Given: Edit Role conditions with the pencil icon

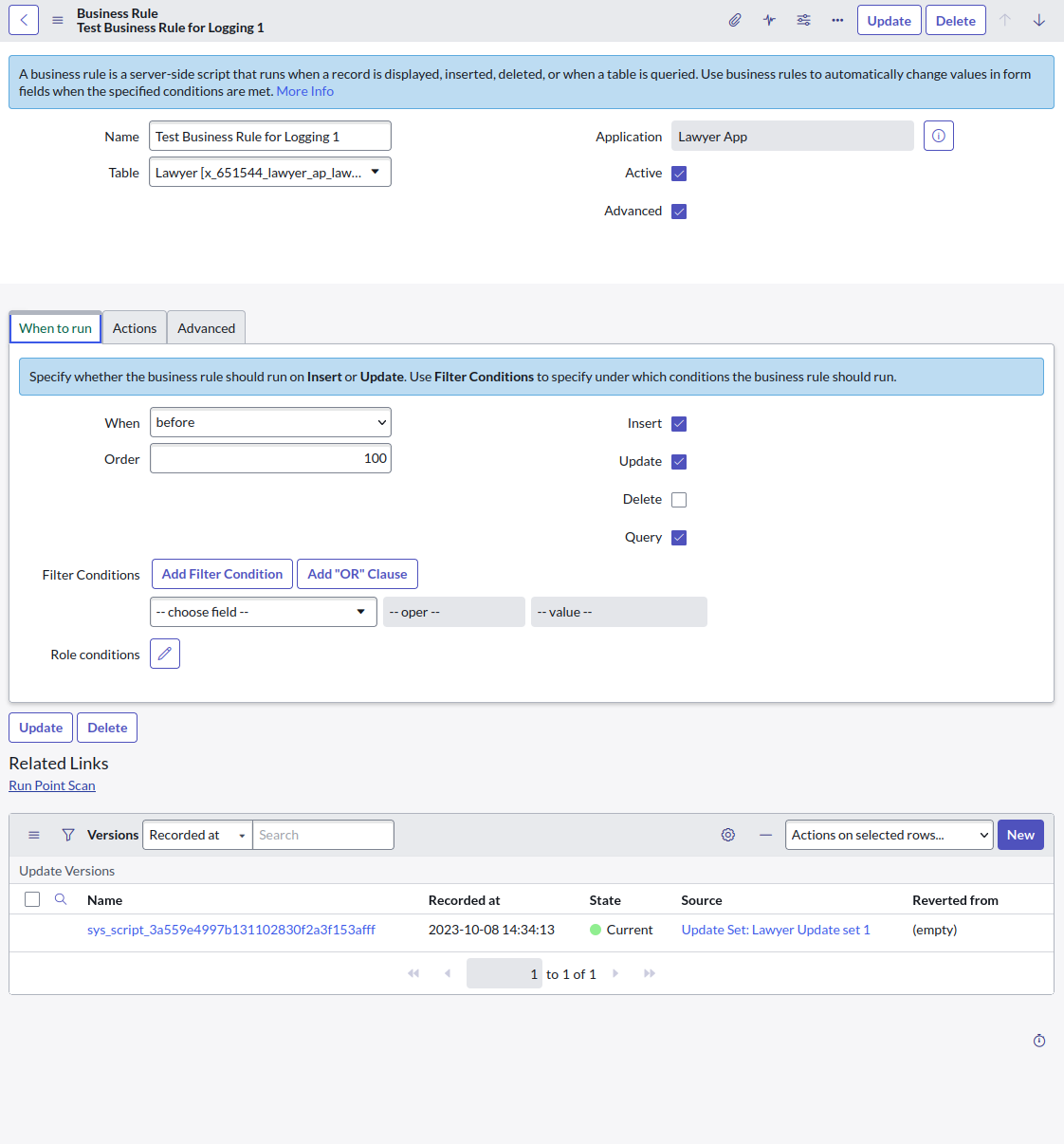Looking at the screenshot, I should point(165,654).
